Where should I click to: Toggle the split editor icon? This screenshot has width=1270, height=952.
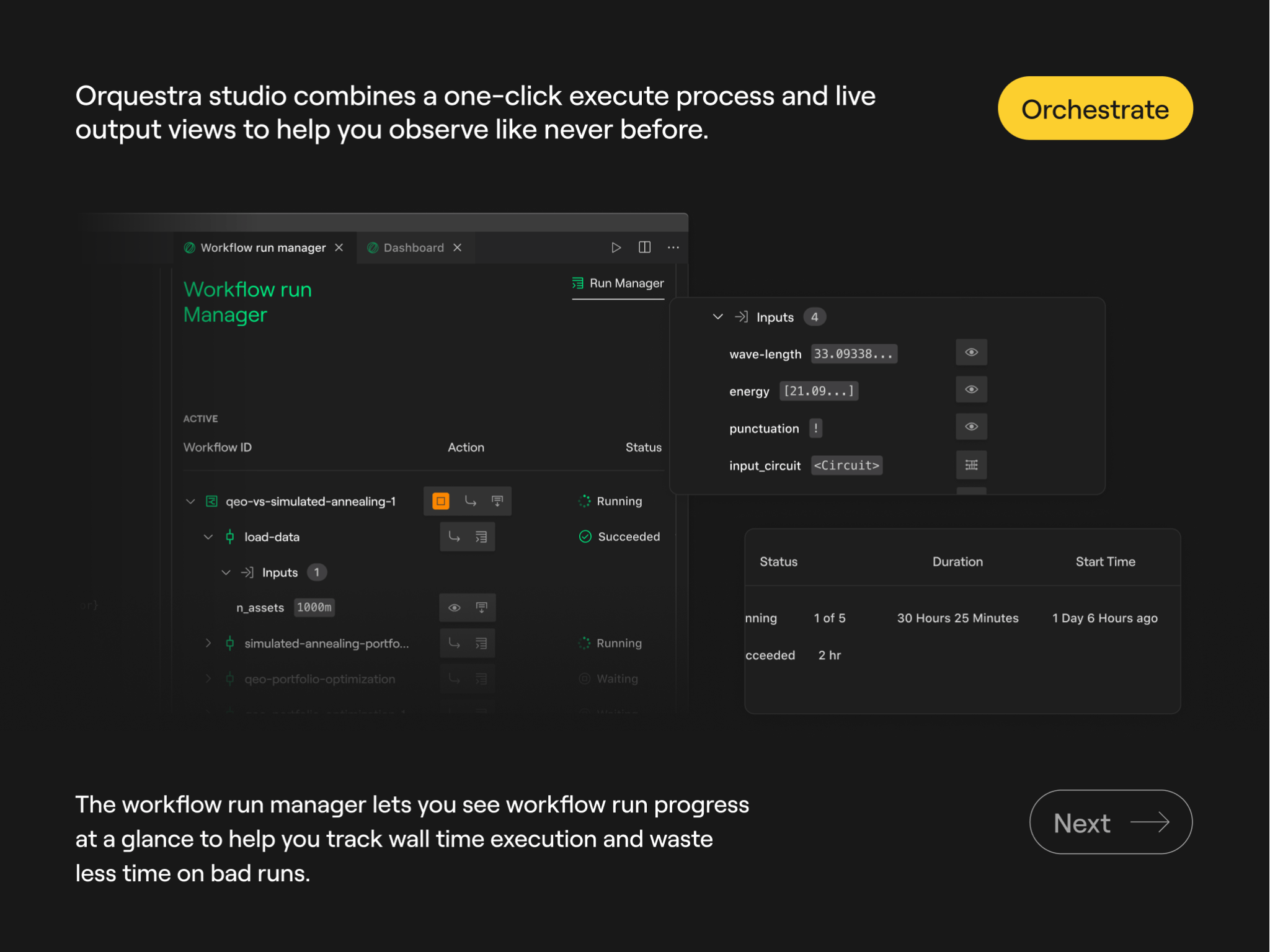click(x=645, y=247)
